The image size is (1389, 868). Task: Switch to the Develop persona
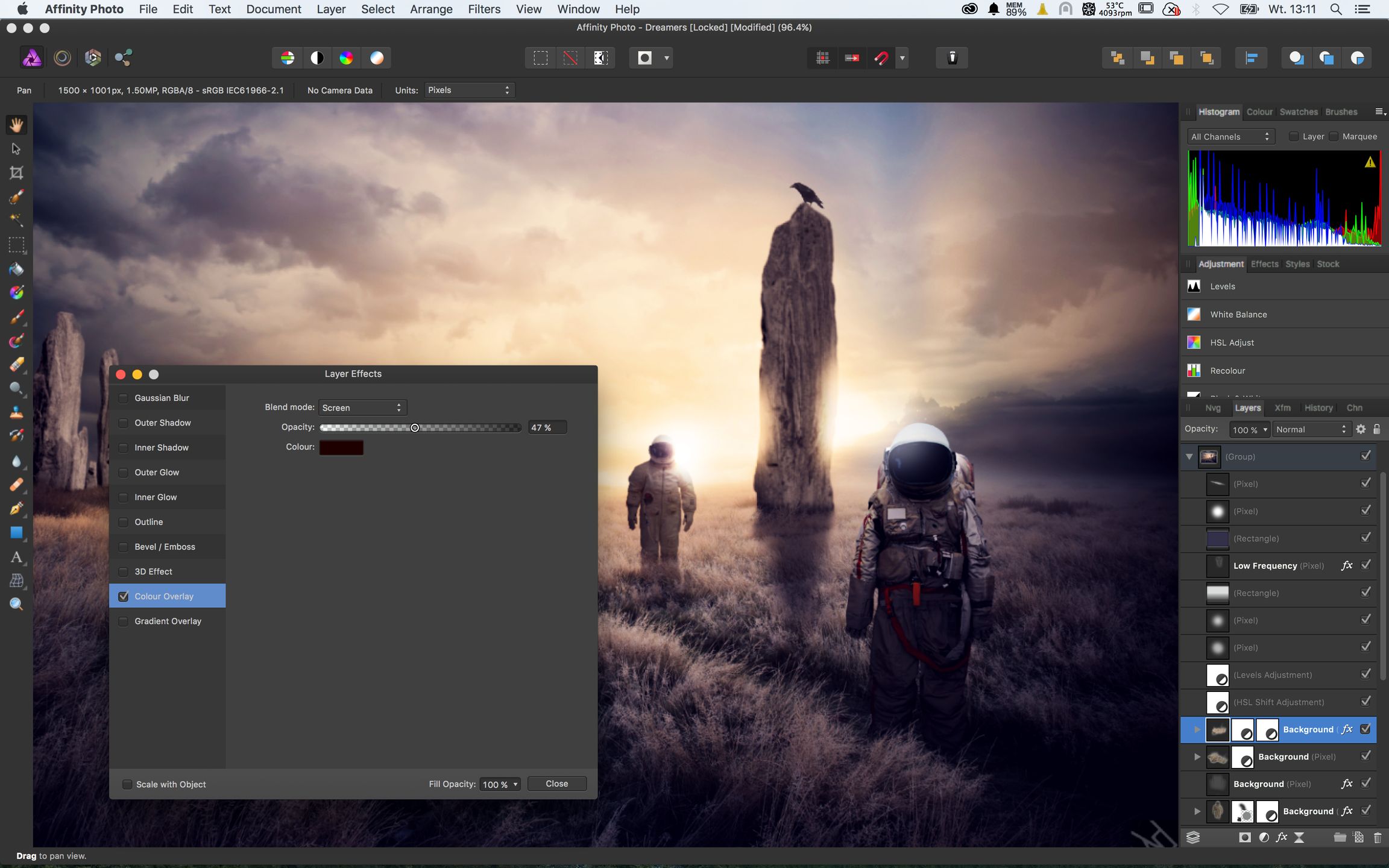coord(92,58)
